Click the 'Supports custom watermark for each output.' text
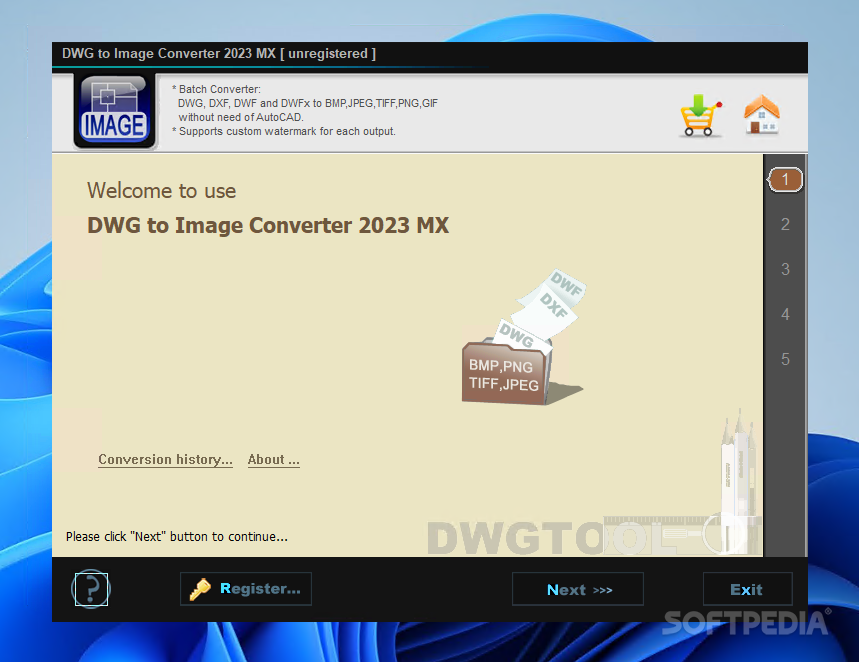Image resolution: width=859 pixels, height=662 pixels. point(287,132)
